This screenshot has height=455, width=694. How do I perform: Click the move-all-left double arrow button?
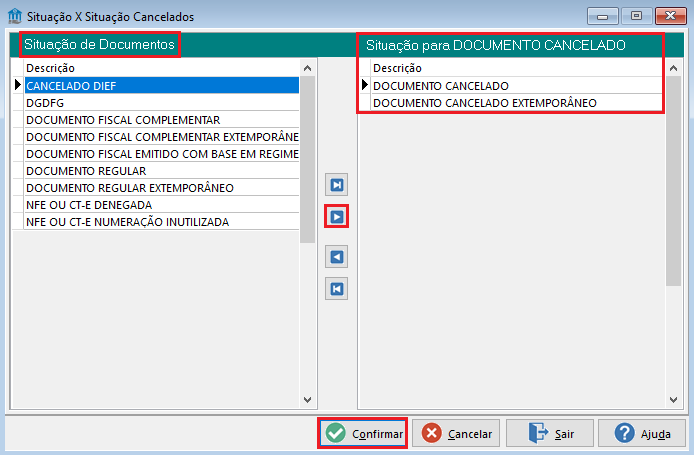[336, 289]
